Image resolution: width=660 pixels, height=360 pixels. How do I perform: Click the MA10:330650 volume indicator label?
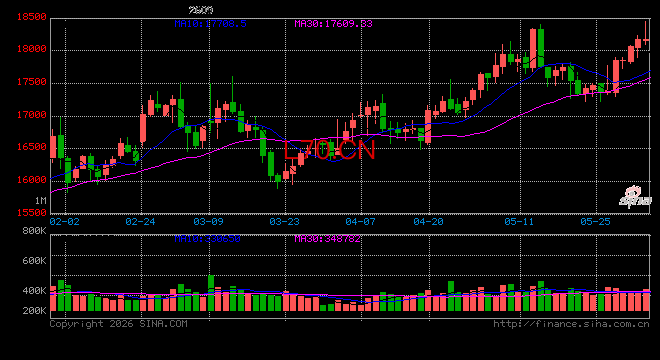(208, 239)
